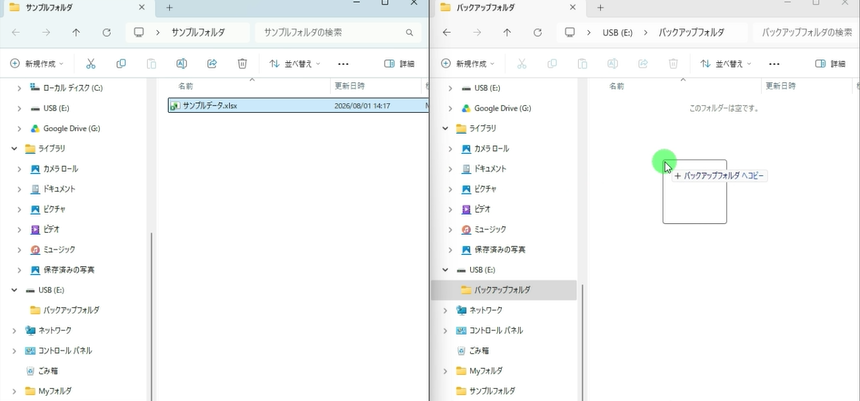
Task: Select サンプルフォルダ in right window tree
Action: coord(493,392)
